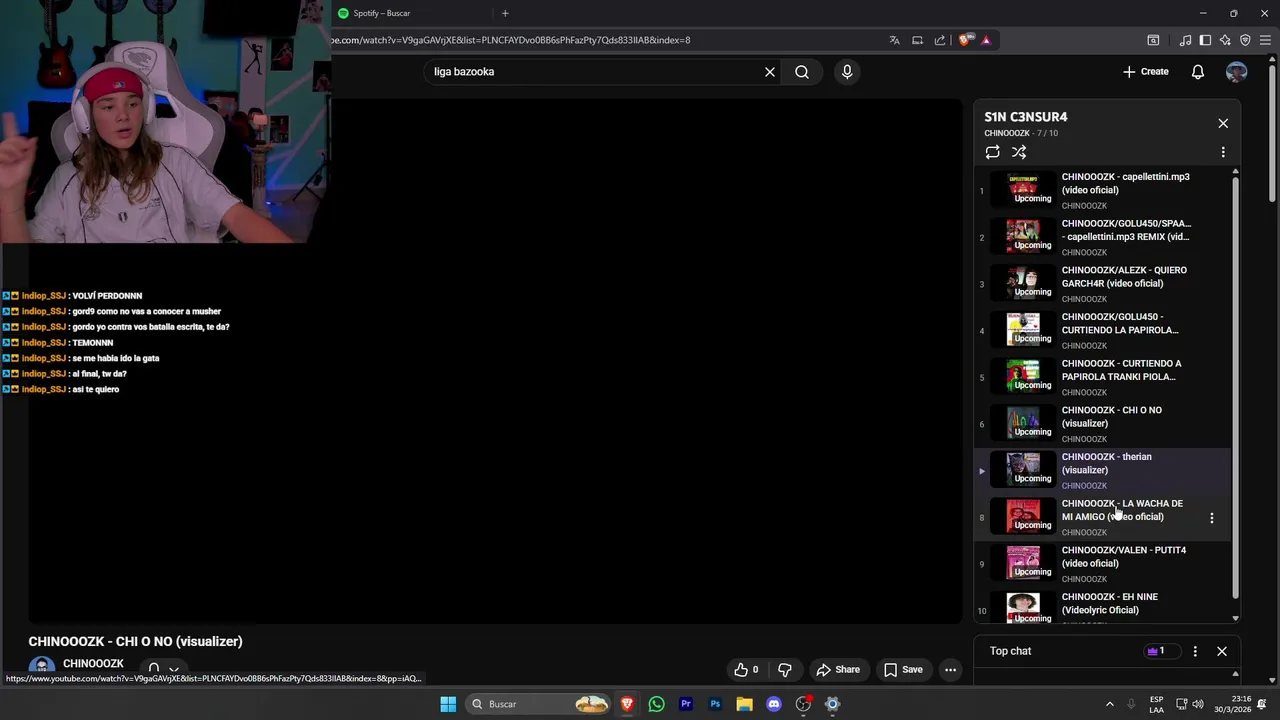The image size is (1280, 720).
Task: Toggle the browser sidebar panel
Action: coord(1205,40)
